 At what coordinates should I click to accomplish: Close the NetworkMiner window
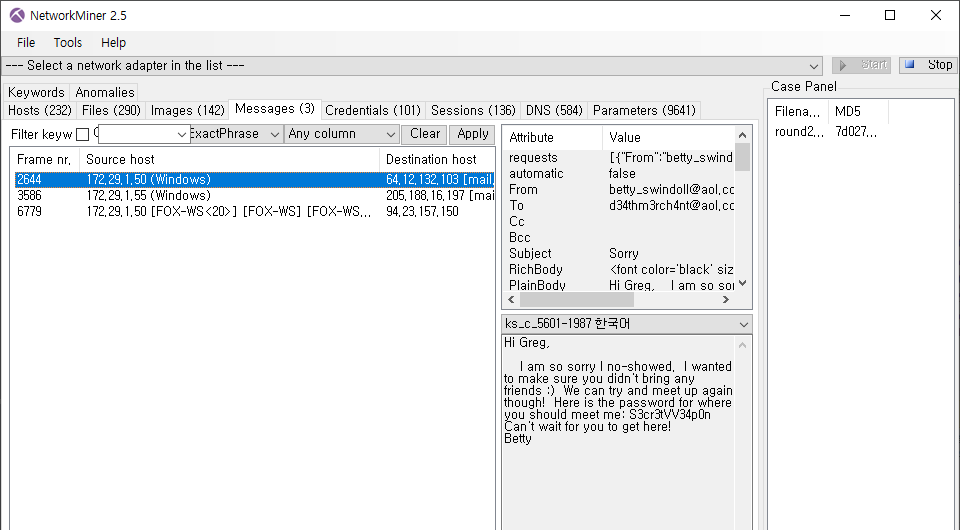click(936, 15)
